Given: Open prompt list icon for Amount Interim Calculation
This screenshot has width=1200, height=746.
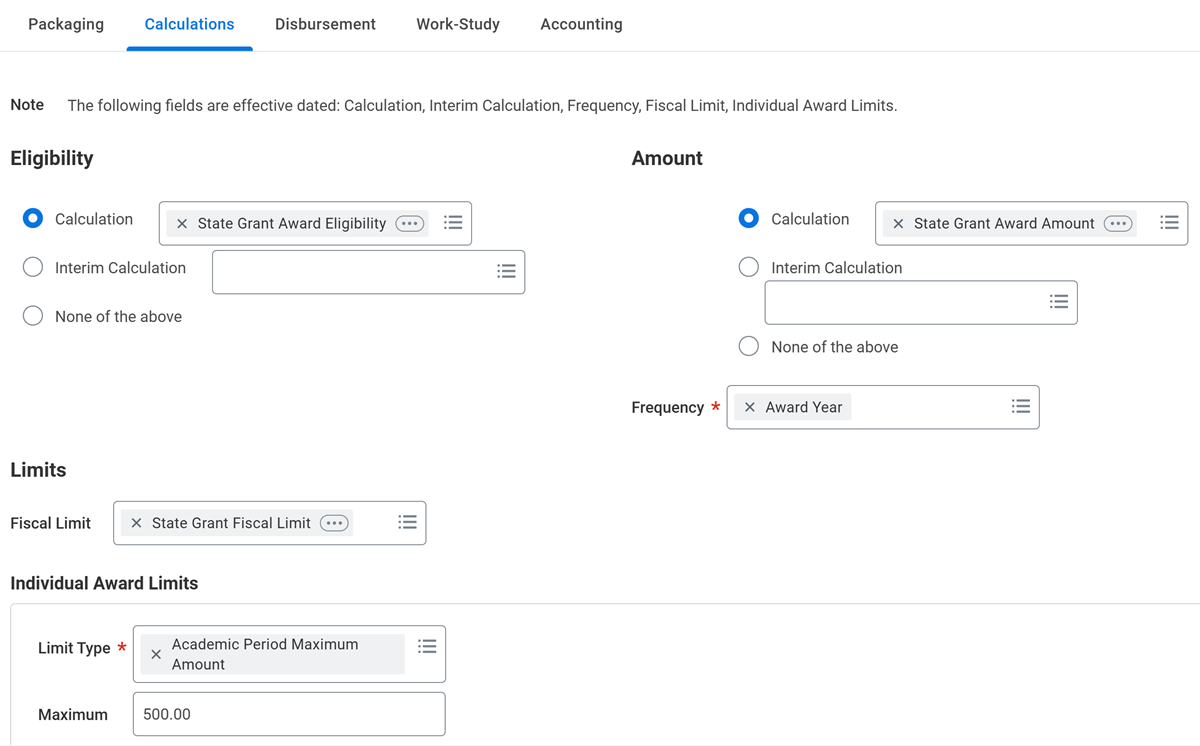Looking at the screenshot, I should click(x=1059, y=301).
